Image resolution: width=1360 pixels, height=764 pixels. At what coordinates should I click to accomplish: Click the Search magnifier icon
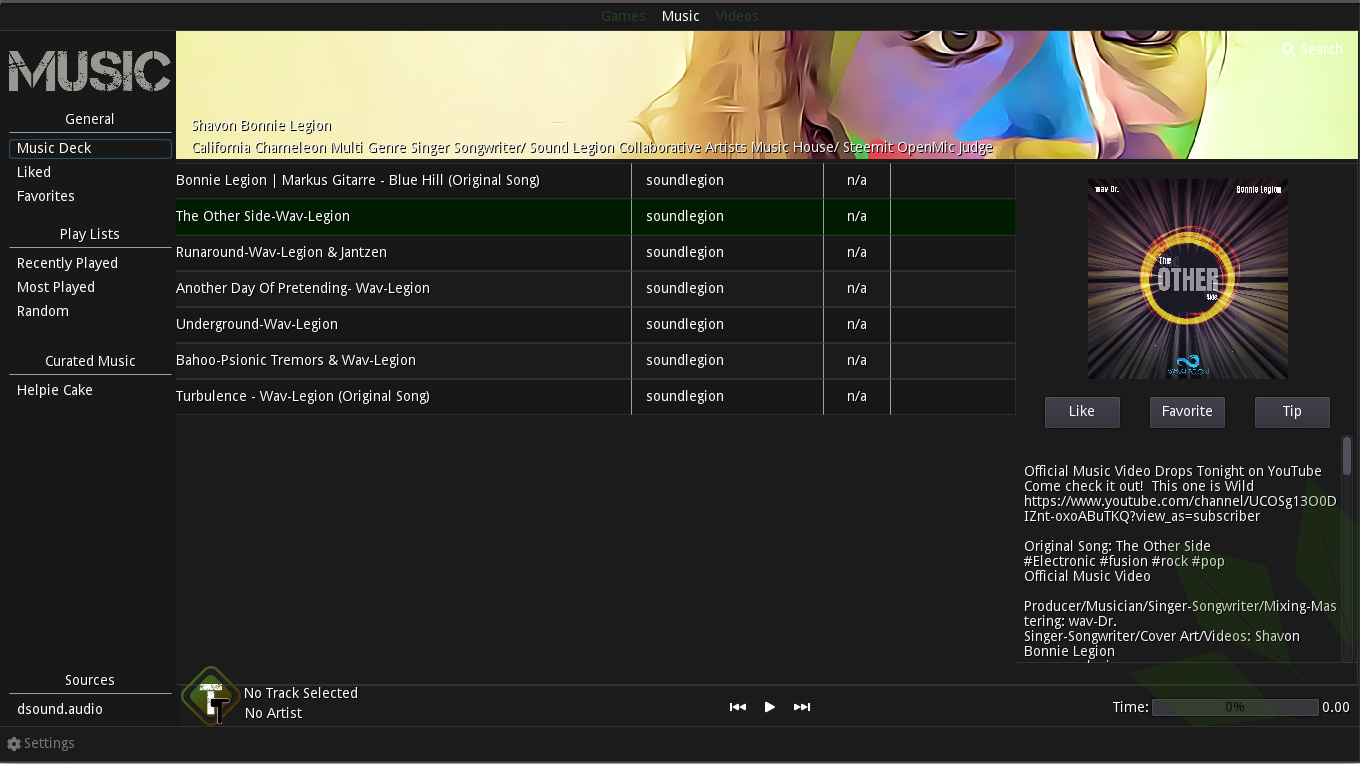(x=1288, y=50)
